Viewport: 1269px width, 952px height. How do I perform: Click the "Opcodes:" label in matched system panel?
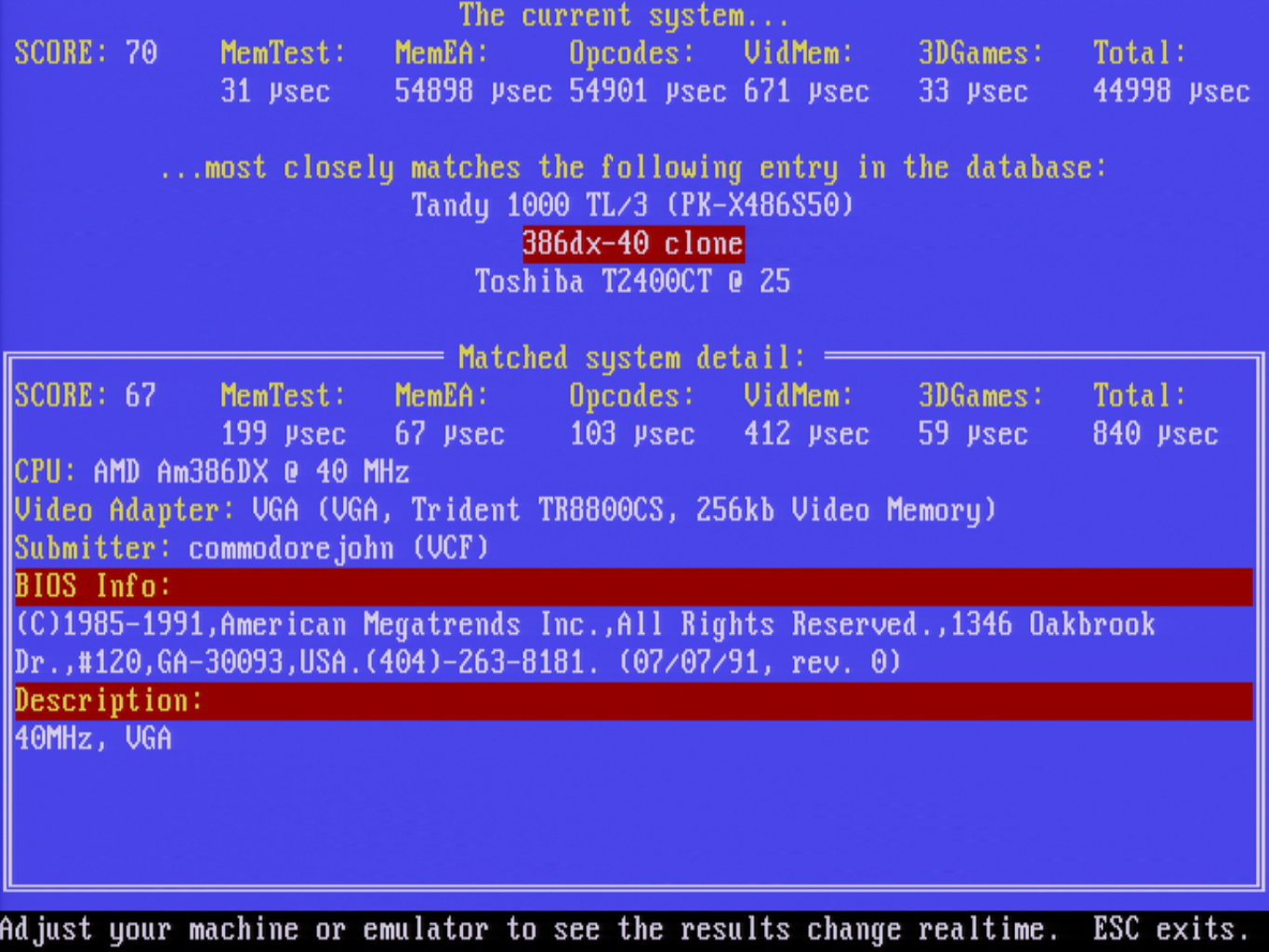(x=632, y=396)
